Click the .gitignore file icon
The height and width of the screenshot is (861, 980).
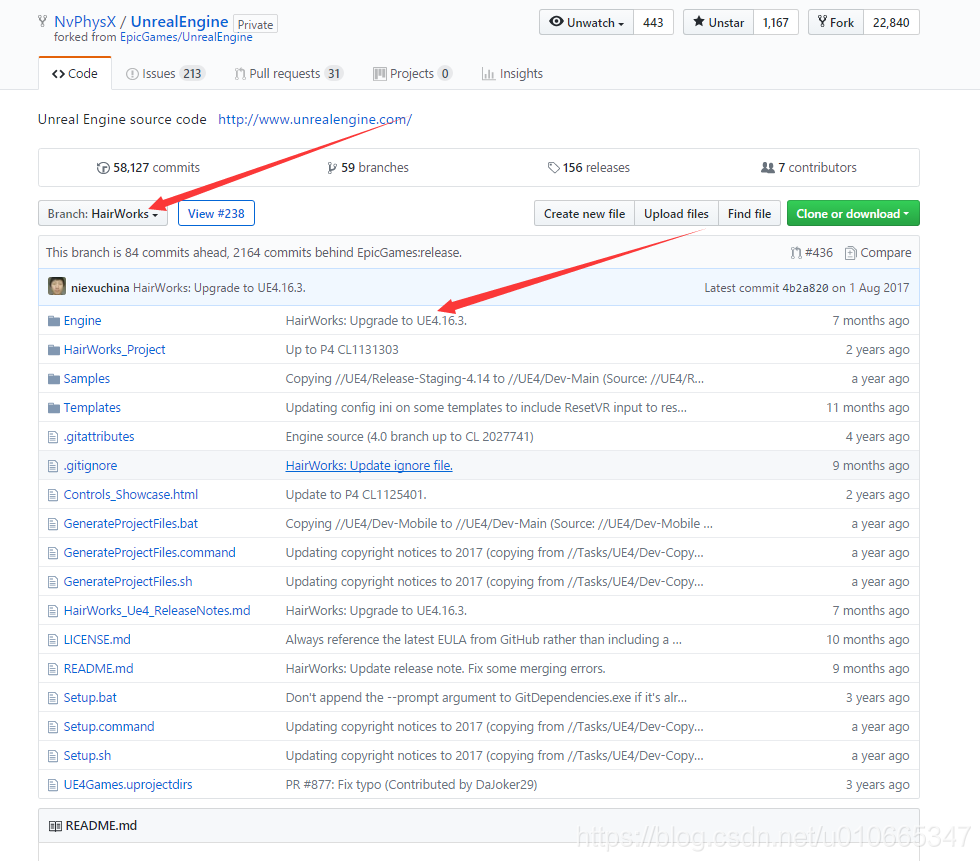pyautogui.click(x=53, y=466)
